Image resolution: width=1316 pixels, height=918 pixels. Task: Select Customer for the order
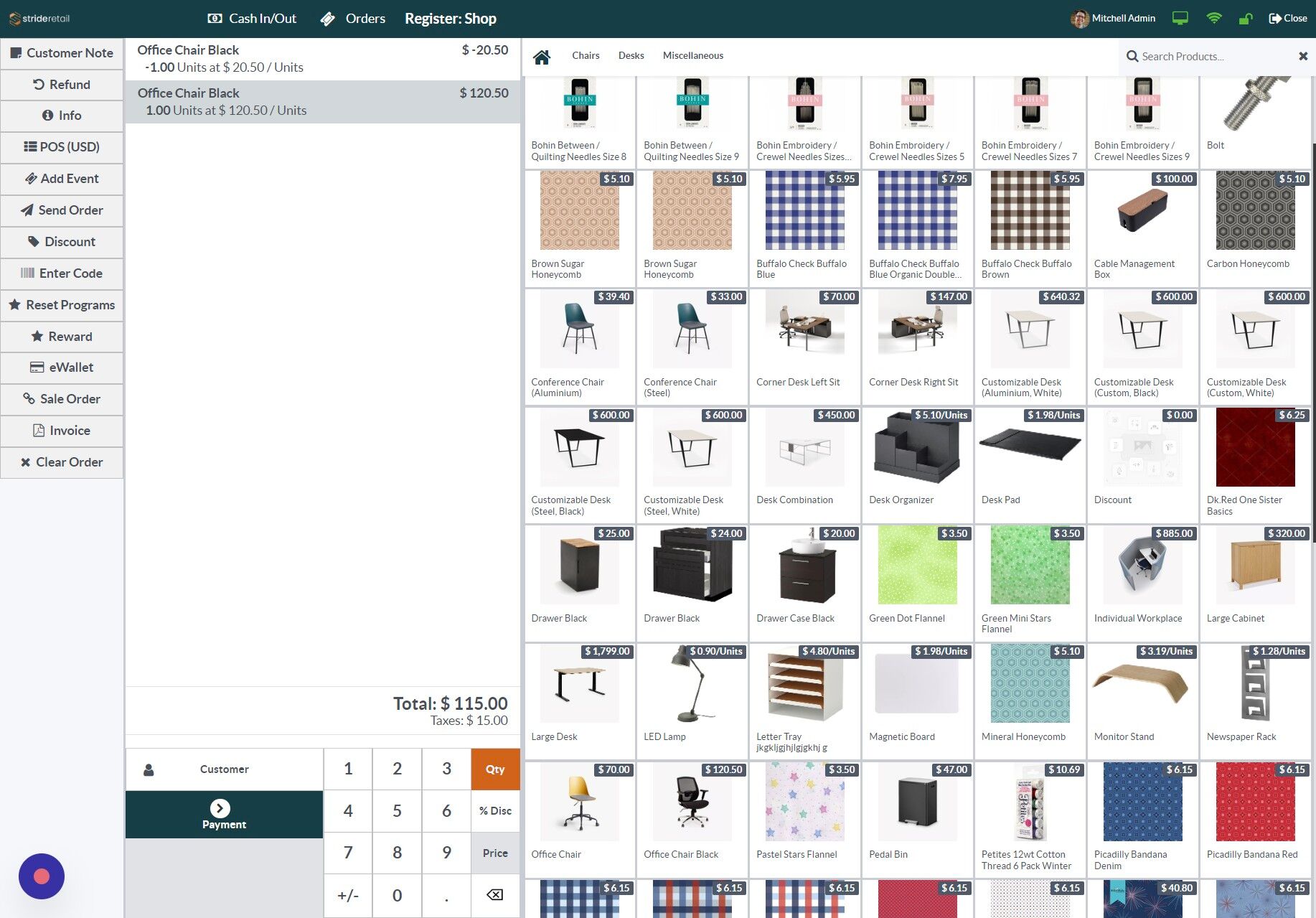(224, 769)
